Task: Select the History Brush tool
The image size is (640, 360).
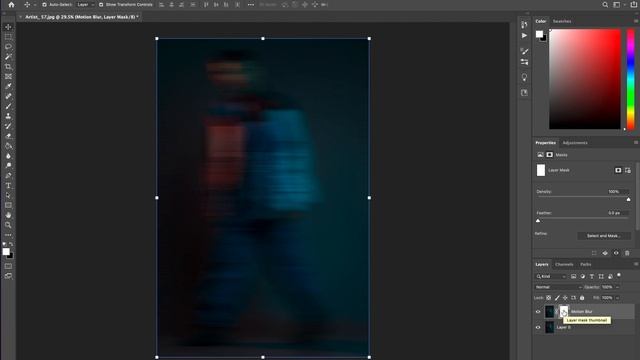Action: point(8,126)
